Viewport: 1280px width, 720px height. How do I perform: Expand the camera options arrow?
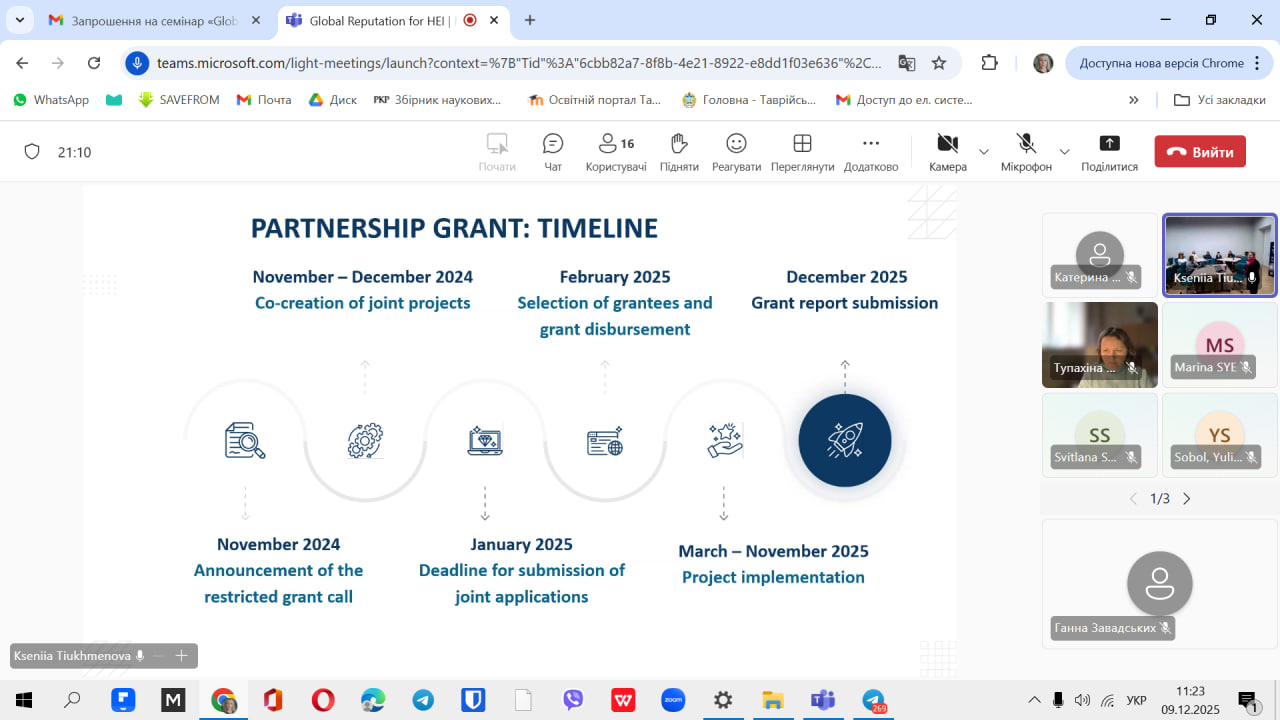[984, 152]
